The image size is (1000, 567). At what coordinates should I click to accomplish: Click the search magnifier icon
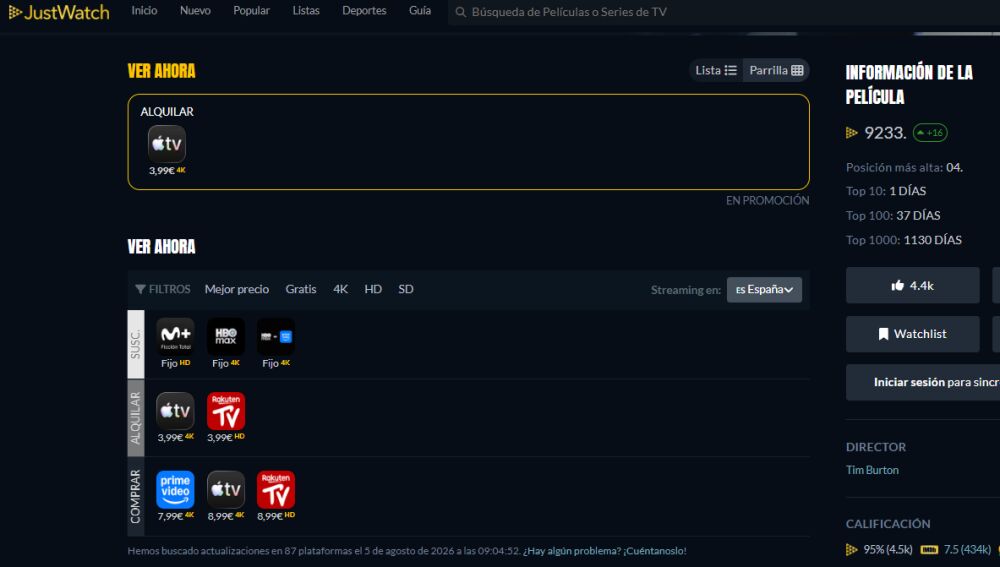460,12
